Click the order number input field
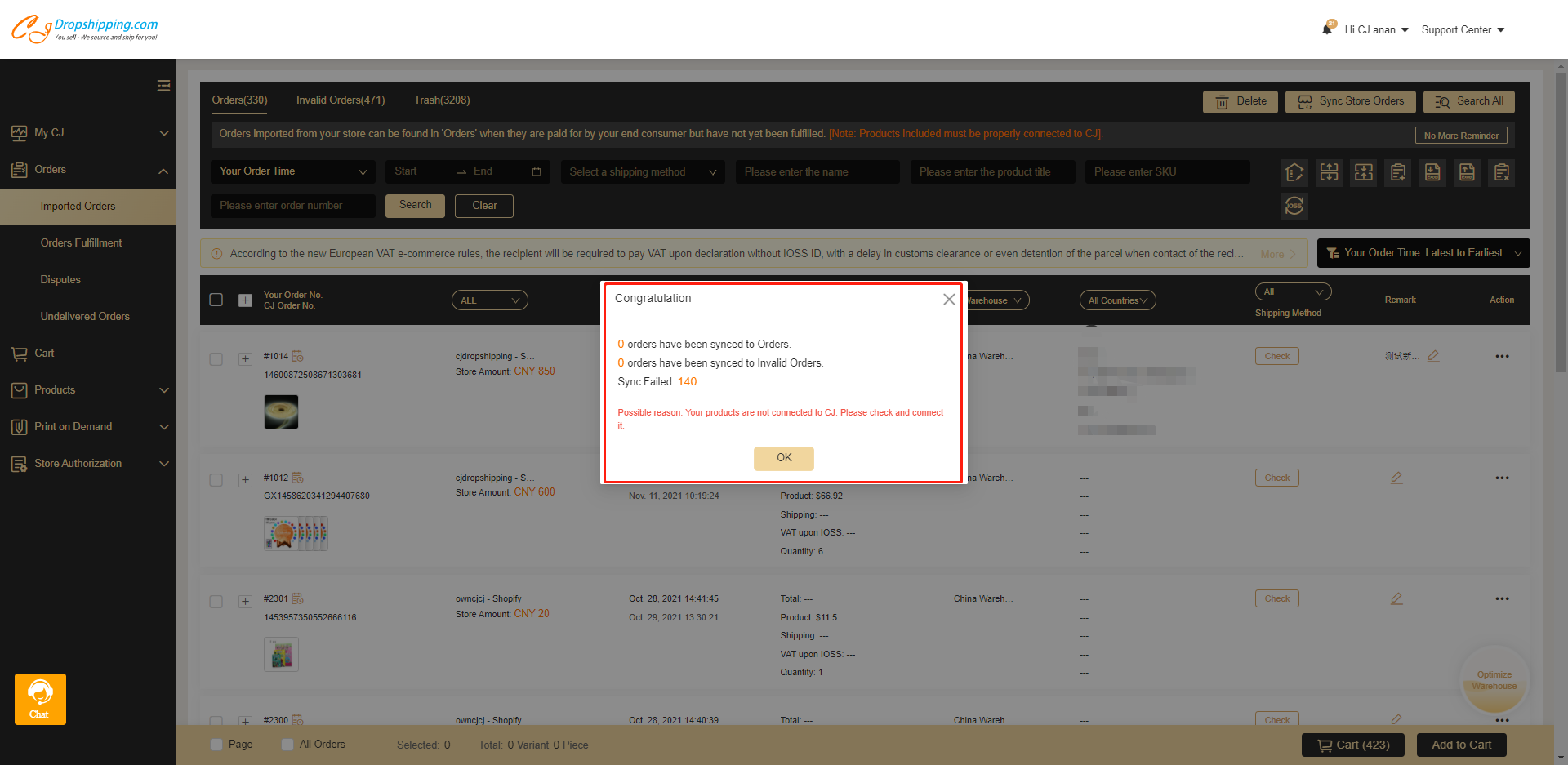Image resolution: width=1568 pixels, height=765 pixels. [x=292, y=206]
